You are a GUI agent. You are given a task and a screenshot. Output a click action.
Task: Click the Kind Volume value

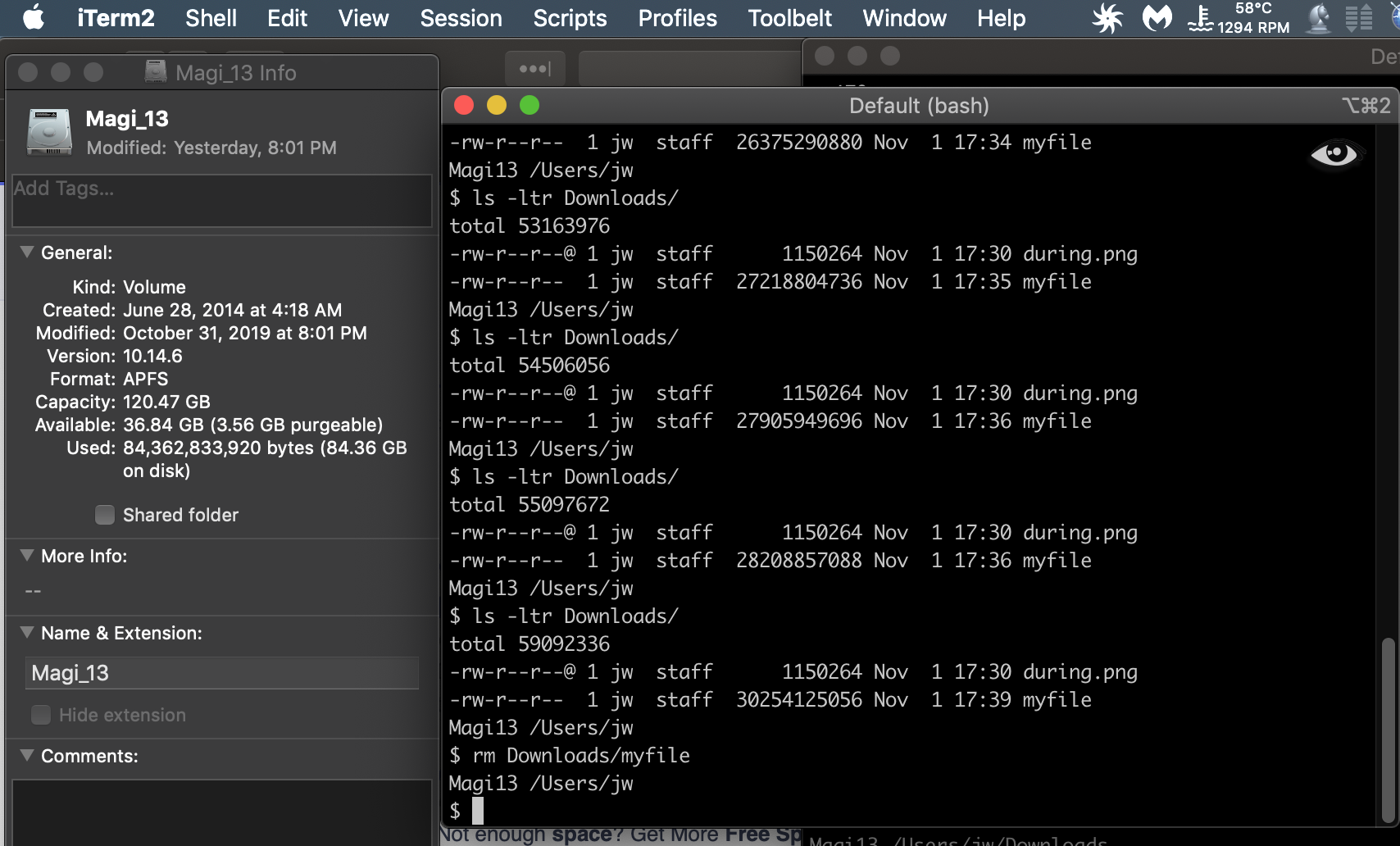coord(154,287)
